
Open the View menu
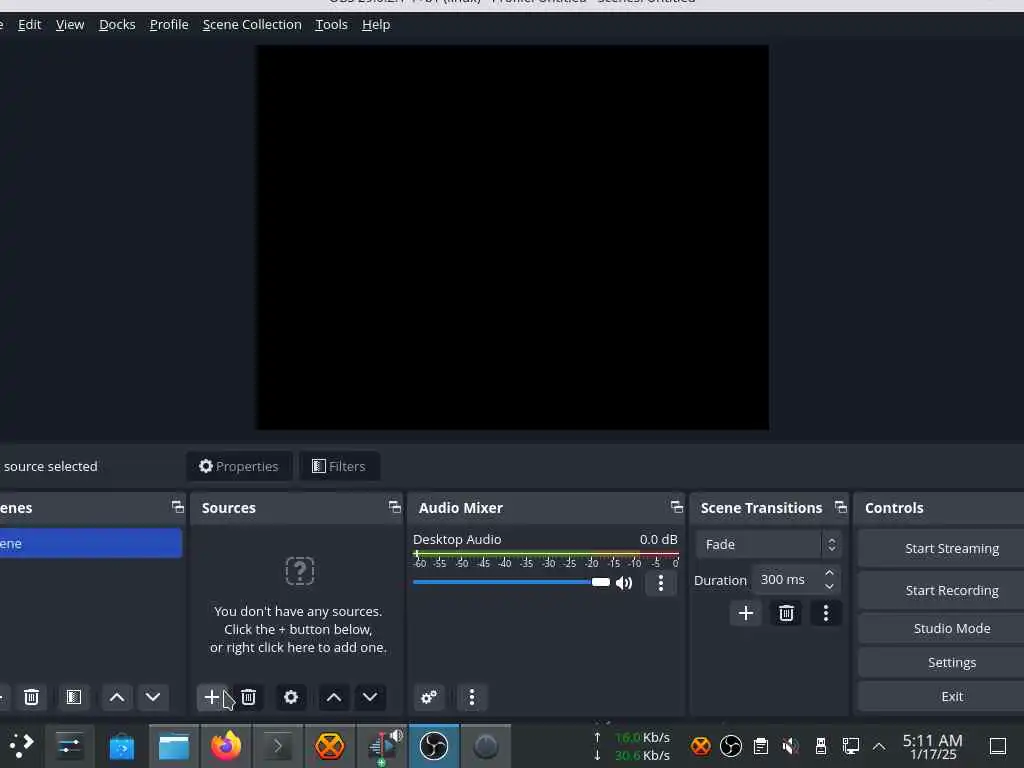tap(70, 24)
